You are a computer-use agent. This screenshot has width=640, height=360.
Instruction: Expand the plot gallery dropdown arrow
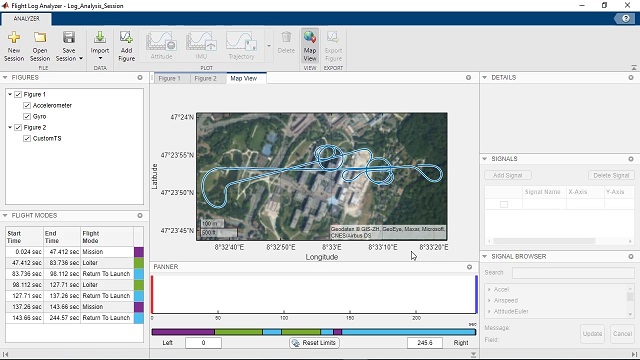click(269, 46)
